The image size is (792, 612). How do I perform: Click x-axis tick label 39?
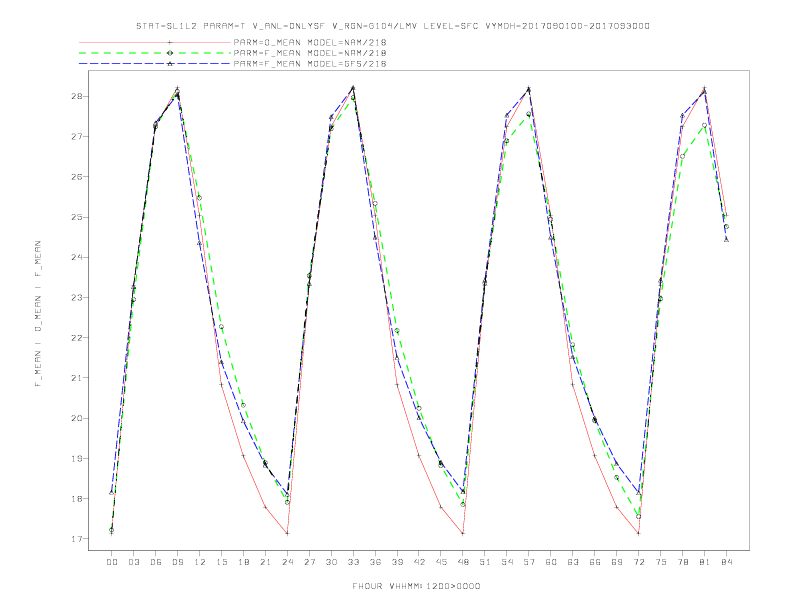pos(397,562)
